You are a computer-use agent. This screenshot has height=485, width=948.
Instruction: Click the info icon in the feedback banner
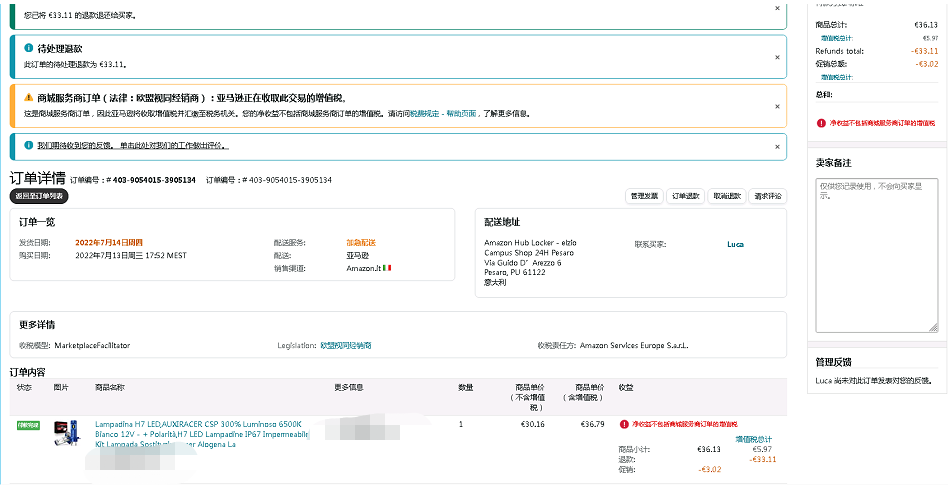click(x=28, y=145)
